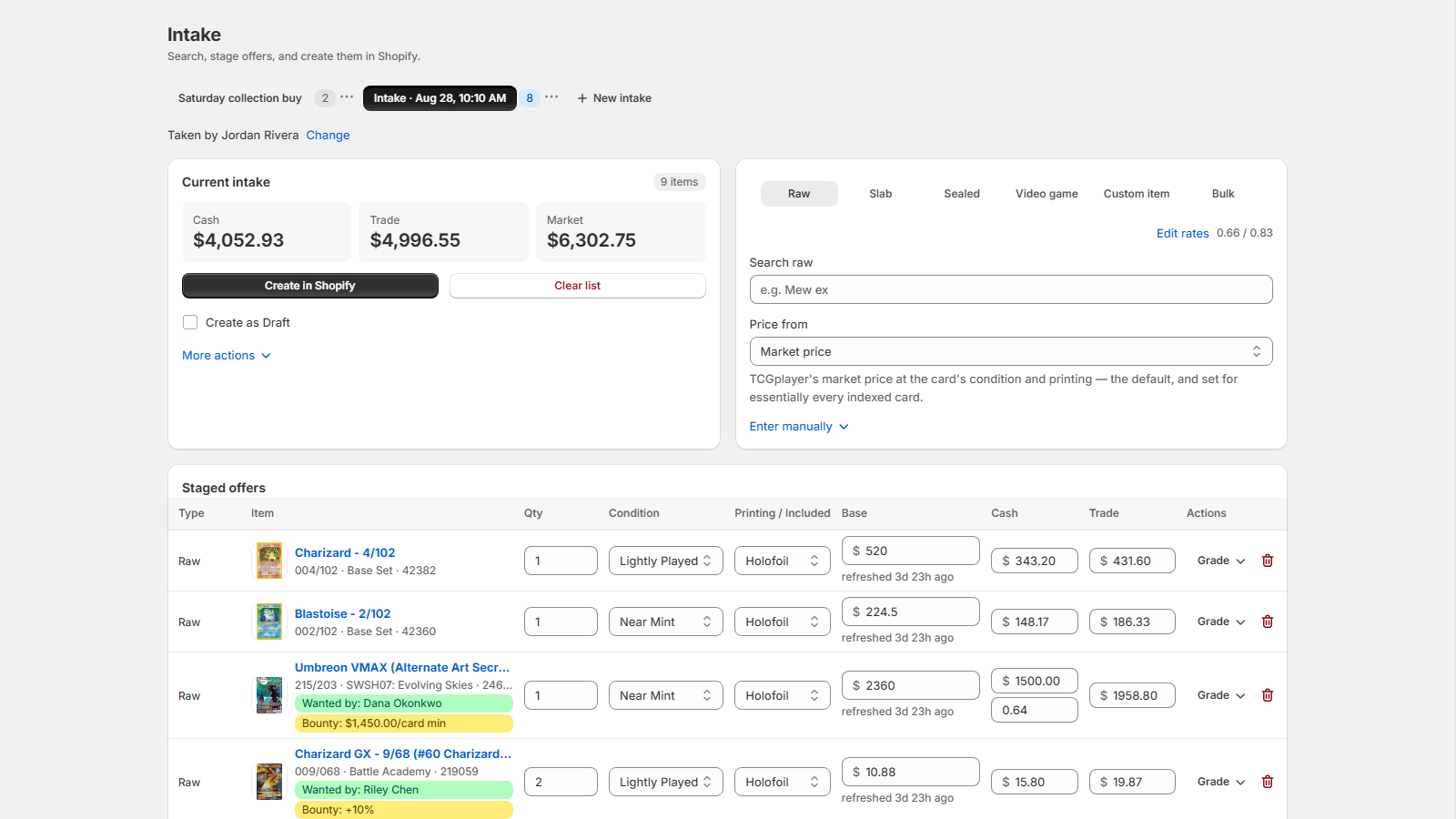
Task: Open options menu for Aug 28 intake tab
Action: [551, 97]
